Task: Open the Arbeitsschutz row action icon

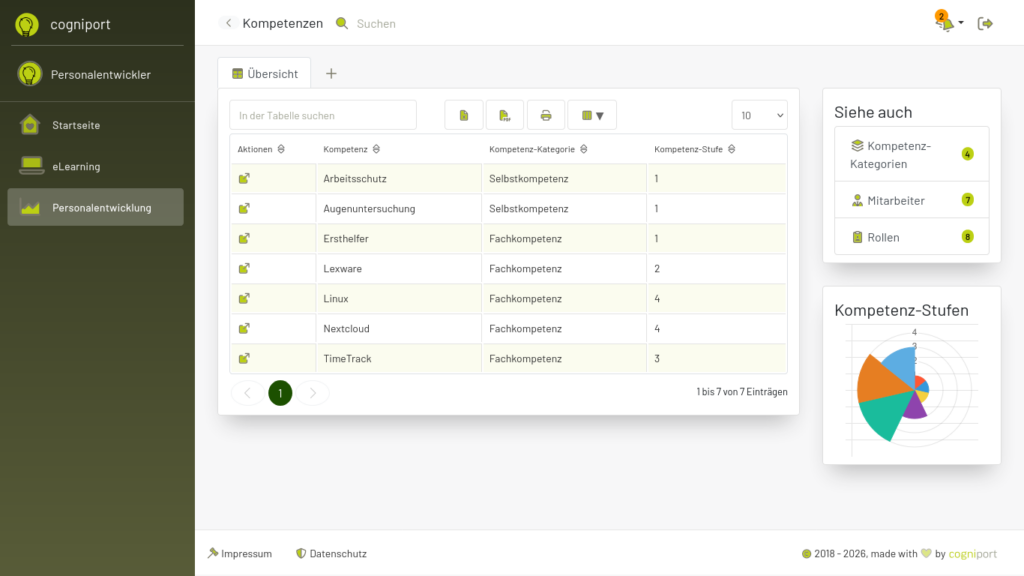Action: click(244, 179)
